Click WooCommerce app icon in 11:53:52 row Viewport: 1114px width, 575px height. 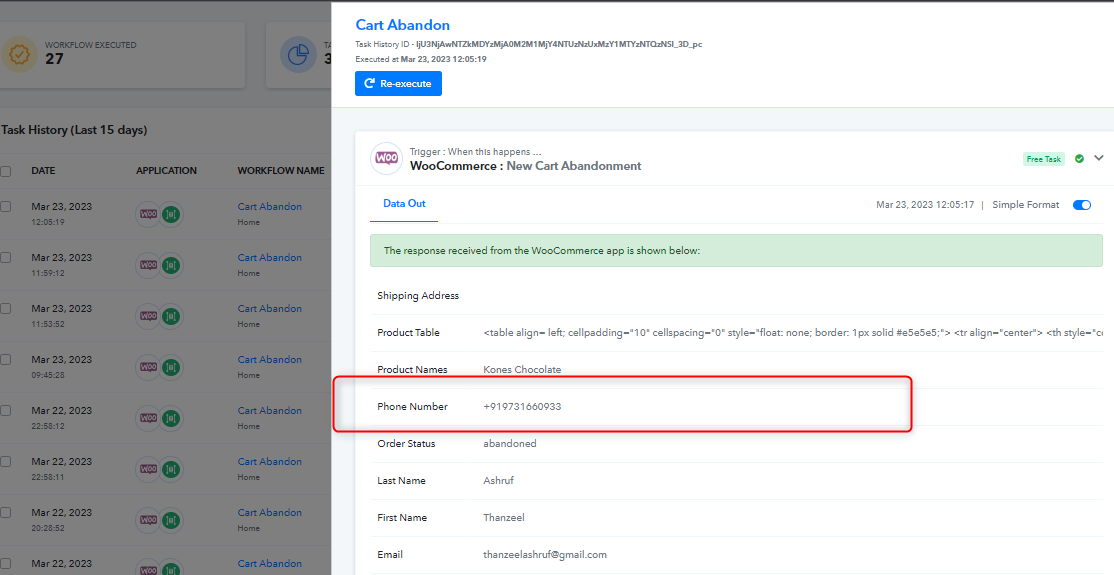148,316
